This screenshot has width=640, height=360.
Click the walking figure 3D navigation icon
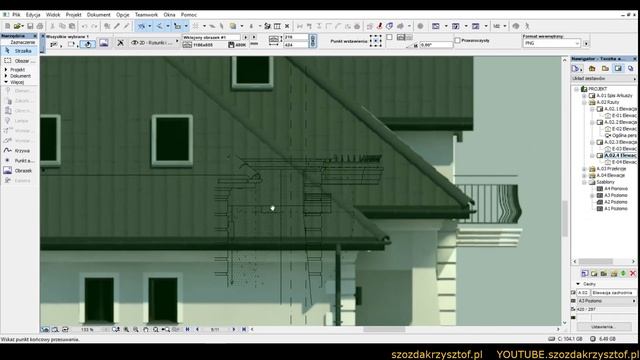(x=527, y=26)
